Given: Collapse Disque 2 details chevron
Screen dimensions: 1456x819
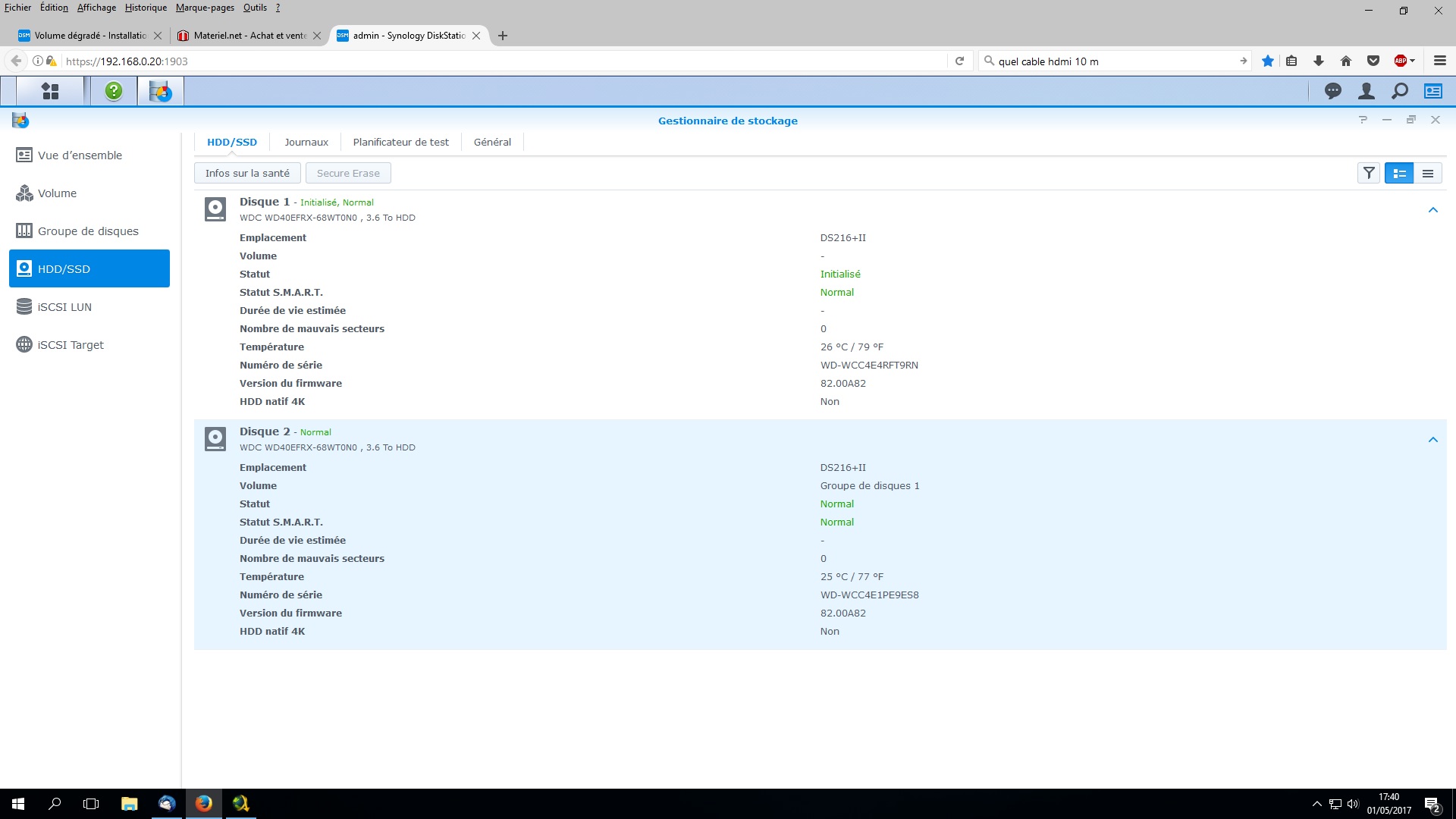Looking at the screenshot, I should click(x=1432, y=440).
